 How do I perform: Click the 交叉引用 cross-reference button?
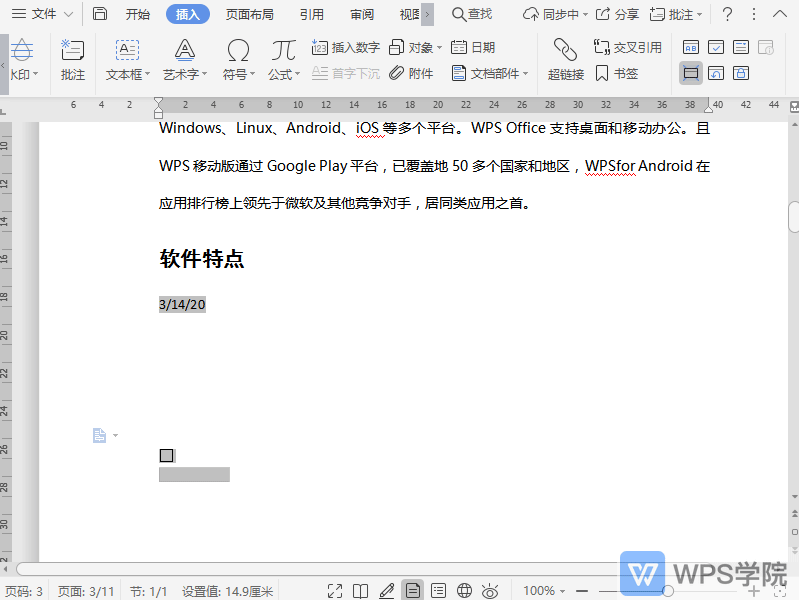(627, 47)
